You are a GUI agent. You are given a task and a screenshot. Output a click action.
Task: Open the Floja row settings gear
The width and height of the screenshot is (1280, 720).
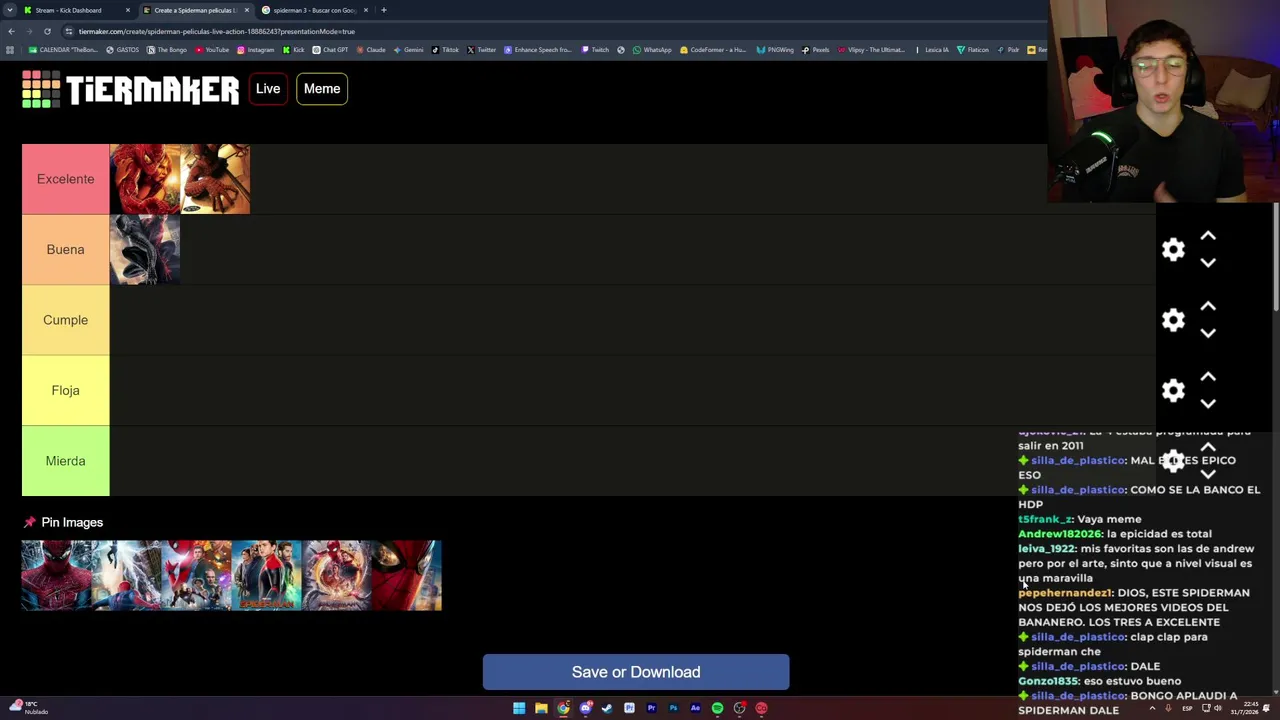[1173, 390]
